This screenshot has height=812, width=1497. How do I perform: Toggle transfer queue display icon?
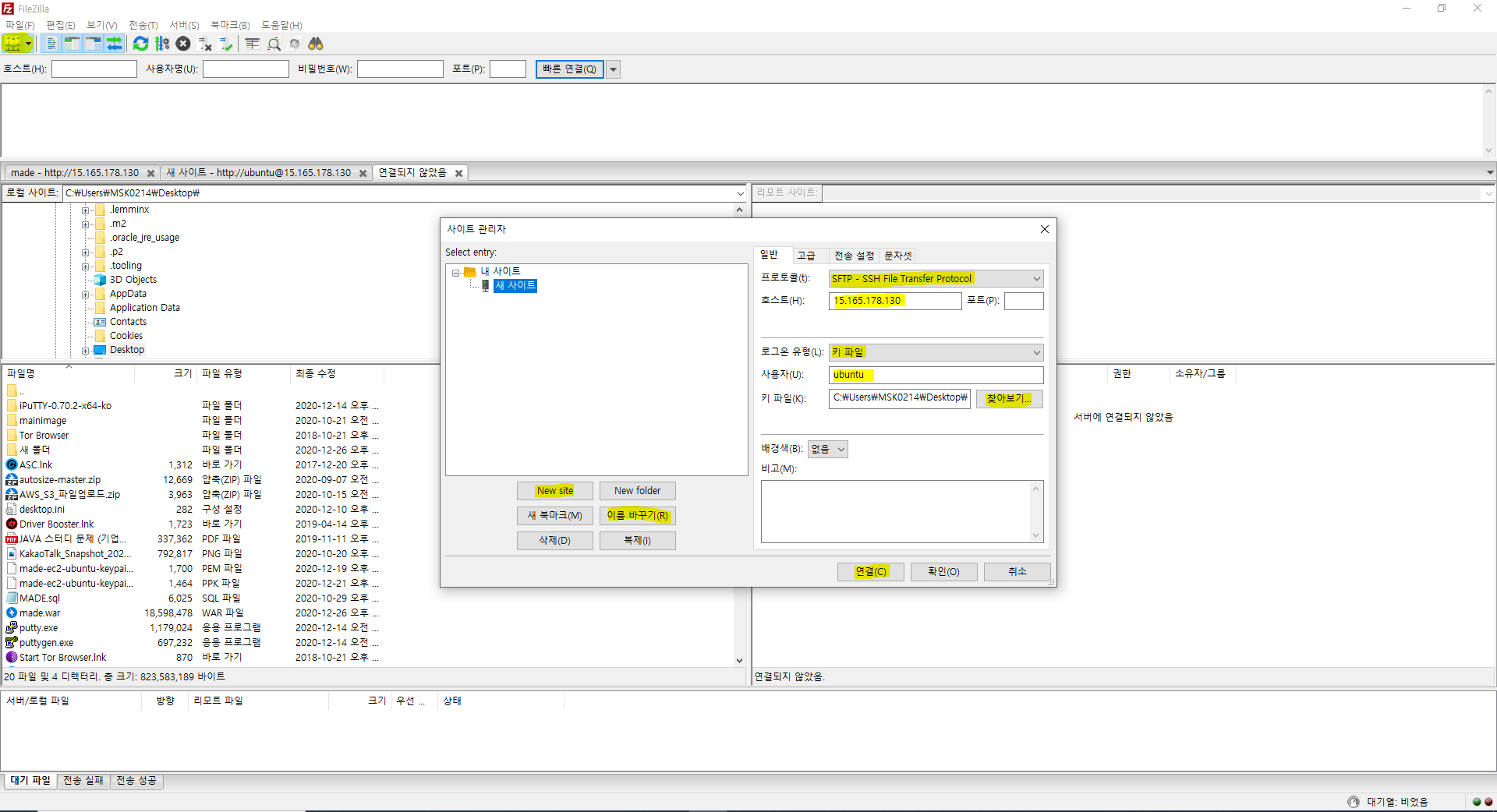pyautogui.click(x=115, y=44)
